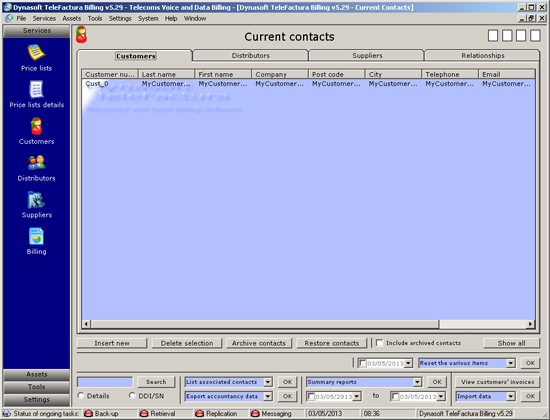Click the Replication status red icon
550x420 pixels.
point(200,414)
